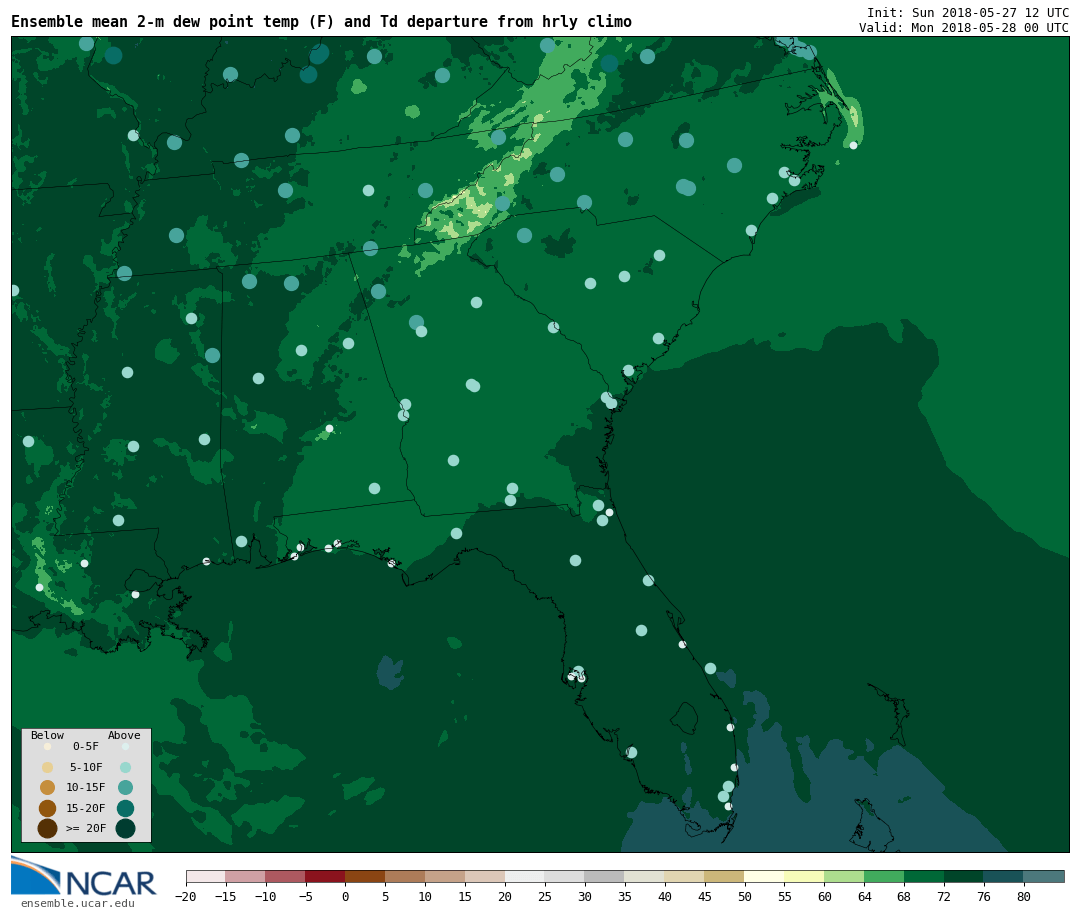Screen dimensions: 1080x915
Task: Select the 0 to 5 brown colorbar swatch
Action: (366, 876)
